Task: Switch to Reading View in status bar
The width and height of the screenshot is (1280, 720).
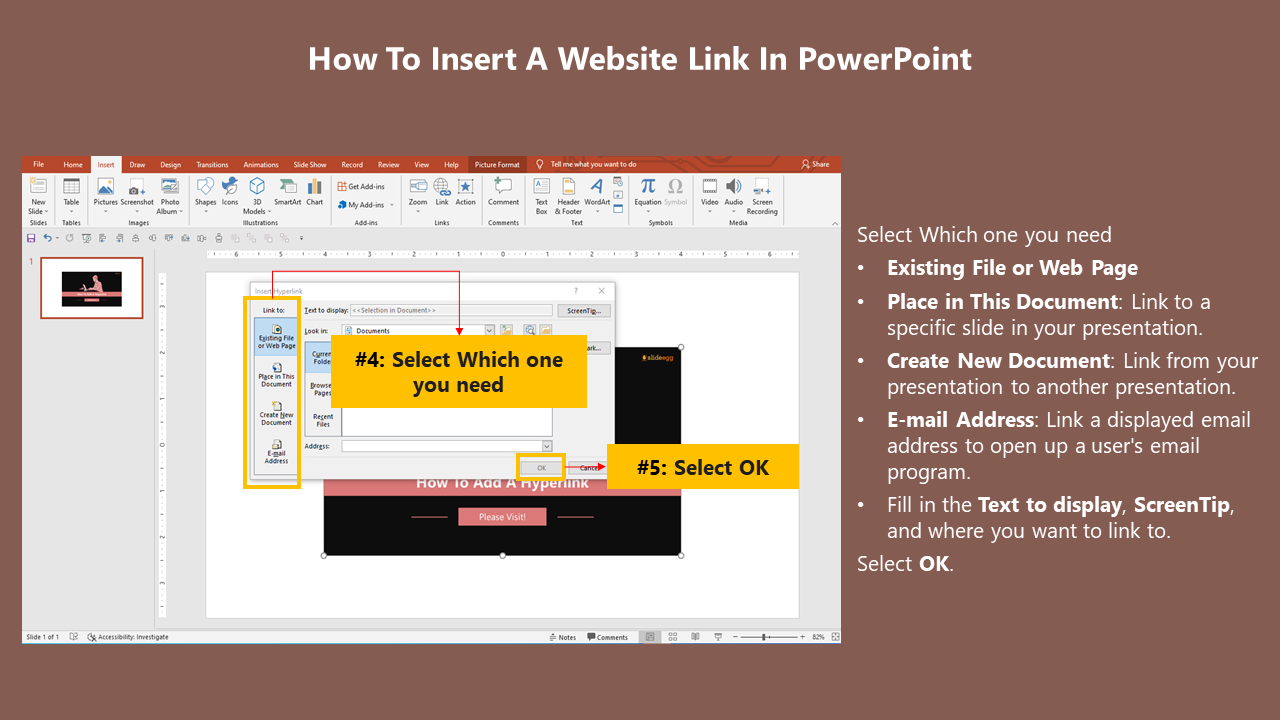Action: (x=694, y=637)
